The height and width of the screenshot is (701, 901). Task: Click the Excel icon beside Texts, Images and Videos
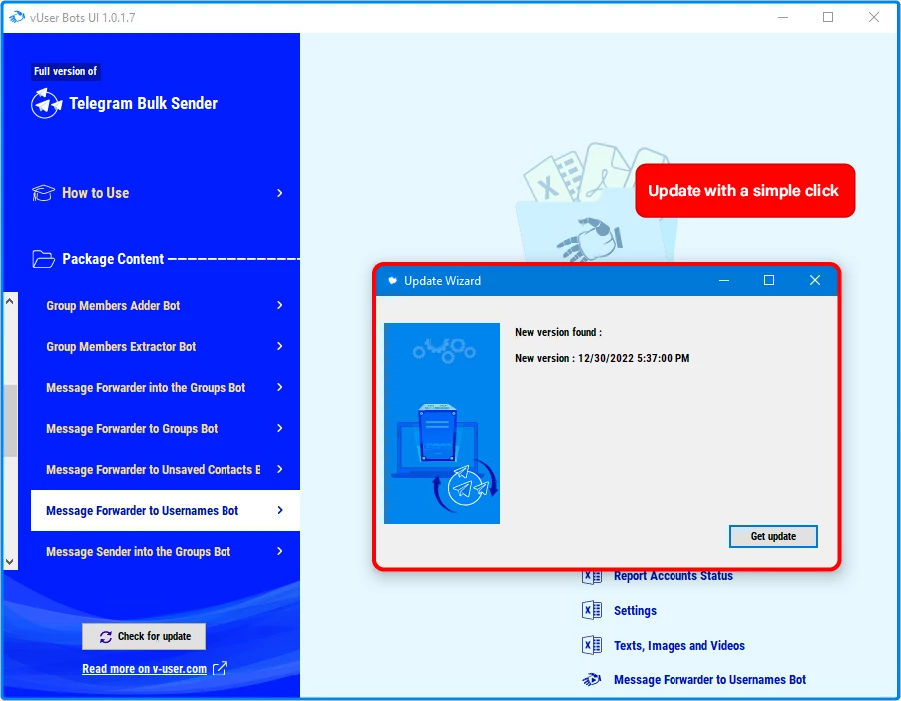coord(592,645)
